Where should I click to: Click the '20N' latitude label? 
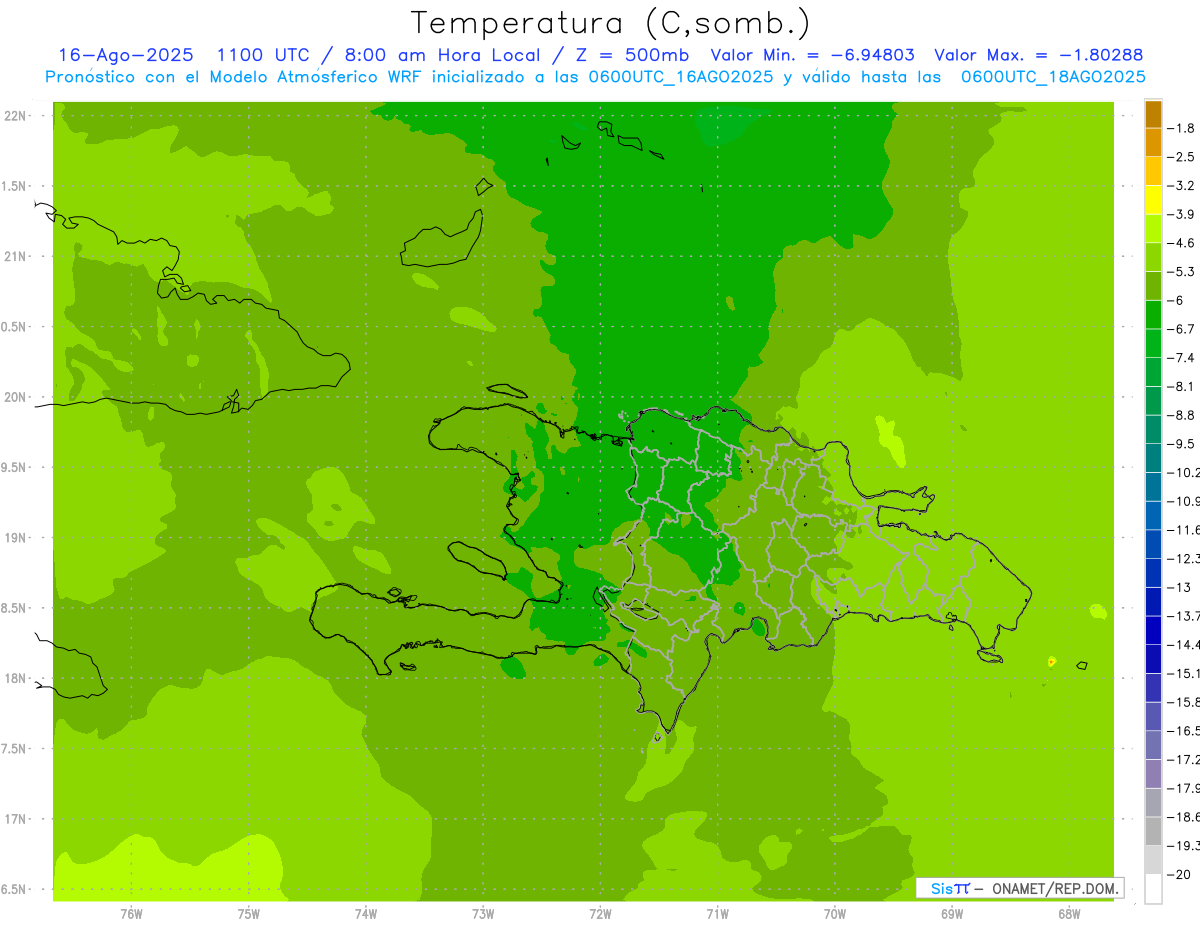pos(17,397)
